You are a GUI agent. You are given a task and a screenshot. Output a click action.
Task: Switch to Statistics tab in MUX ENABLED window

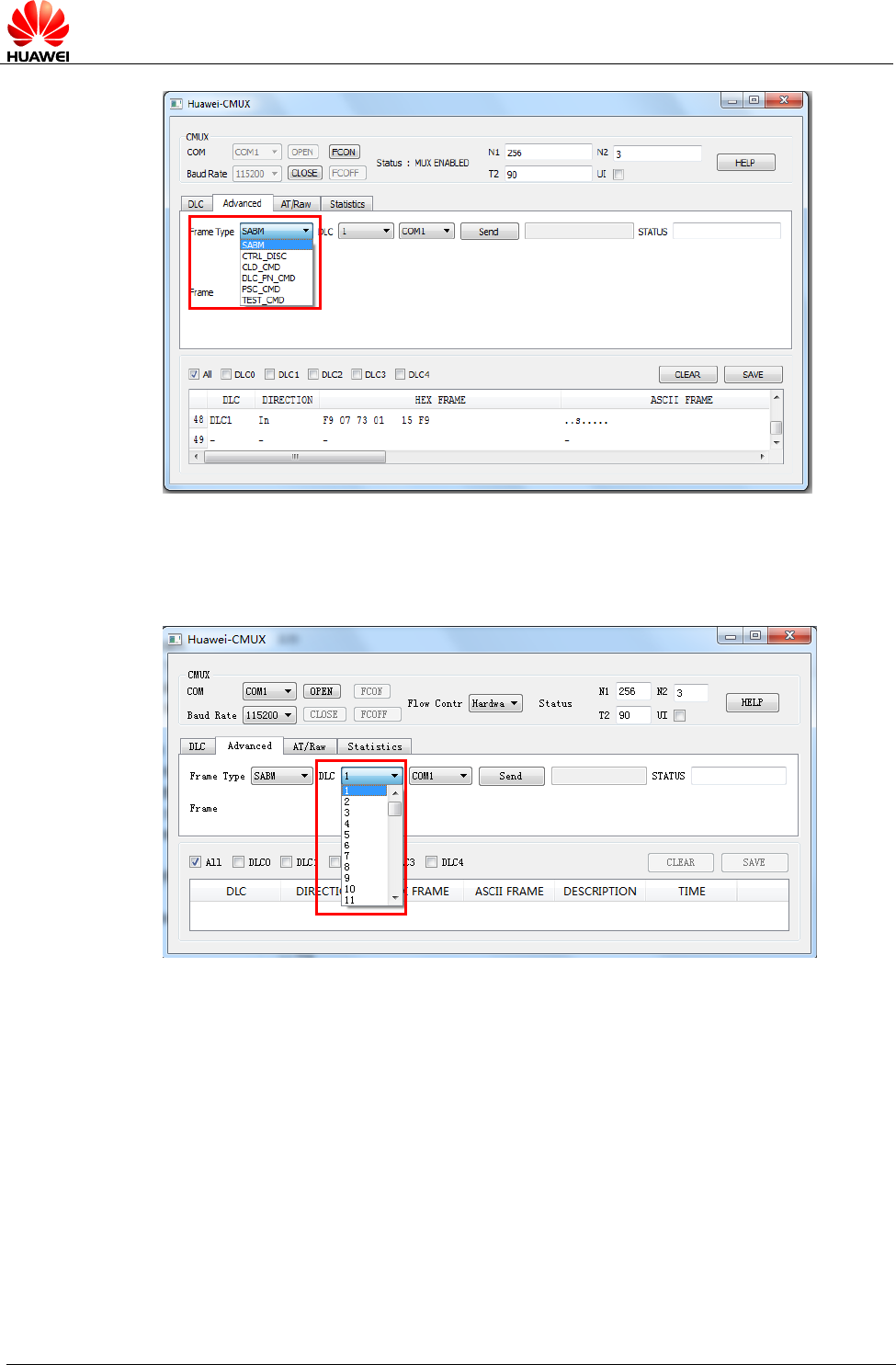click(x=347, y=204)
